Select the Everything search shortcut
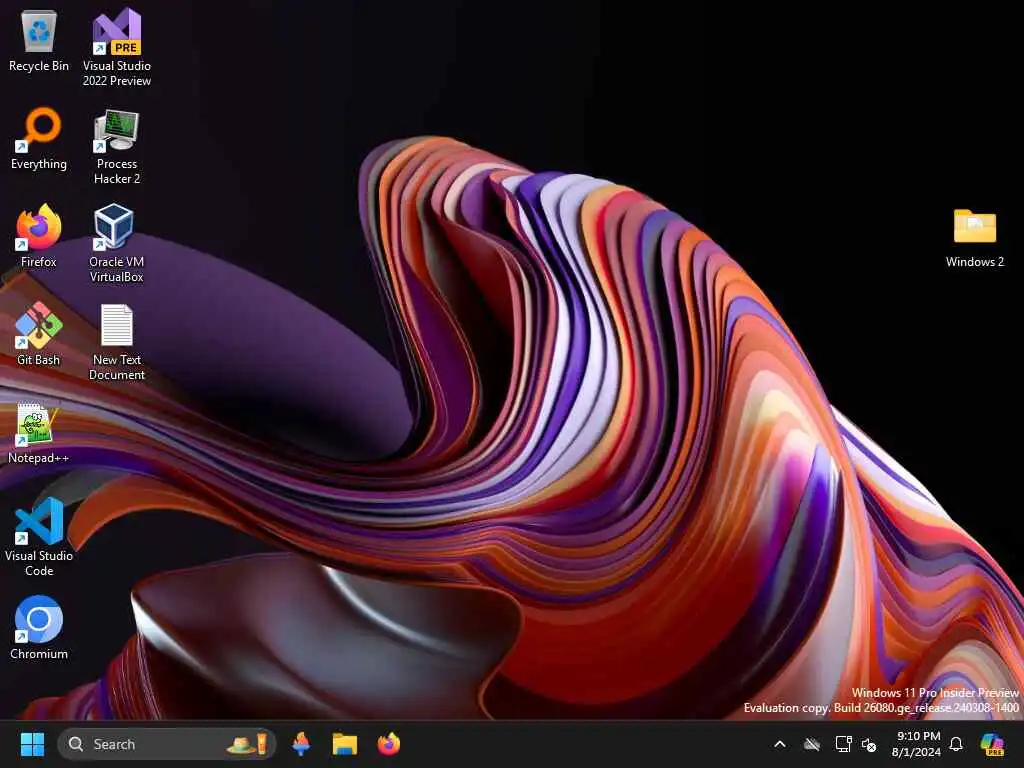The width and height of the screenshot is (1024, 768). pos(39,138)
